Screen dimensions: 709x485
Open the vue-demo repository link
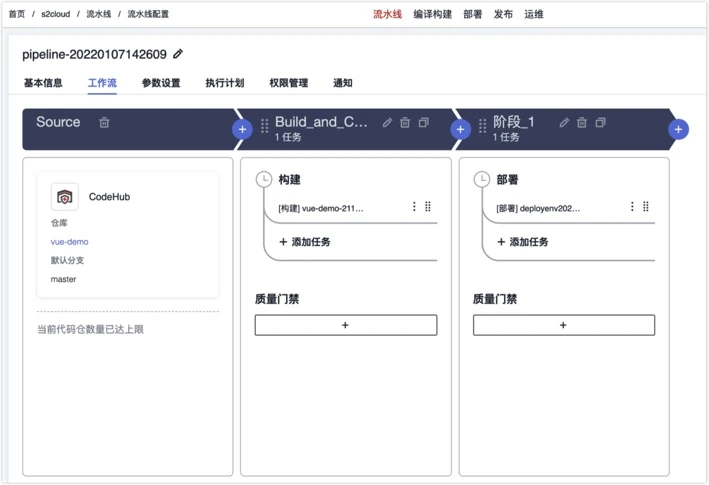pyautogui.click(x=69, y=242)
